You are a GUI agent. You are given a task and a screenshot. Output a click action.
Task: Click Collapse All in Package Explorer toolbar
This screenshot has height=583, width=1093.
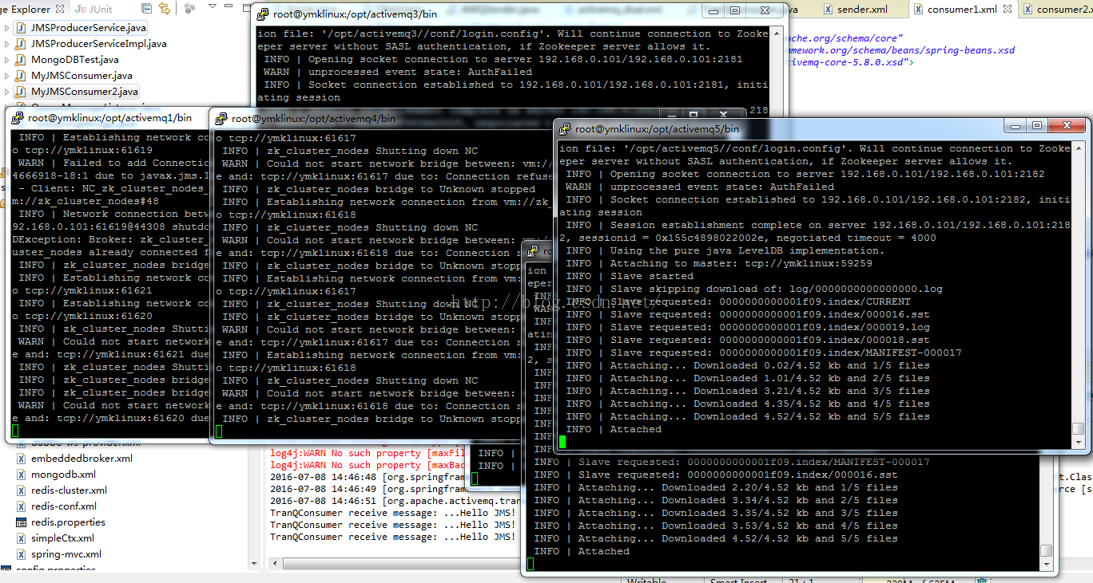click(x=146, y=8)
